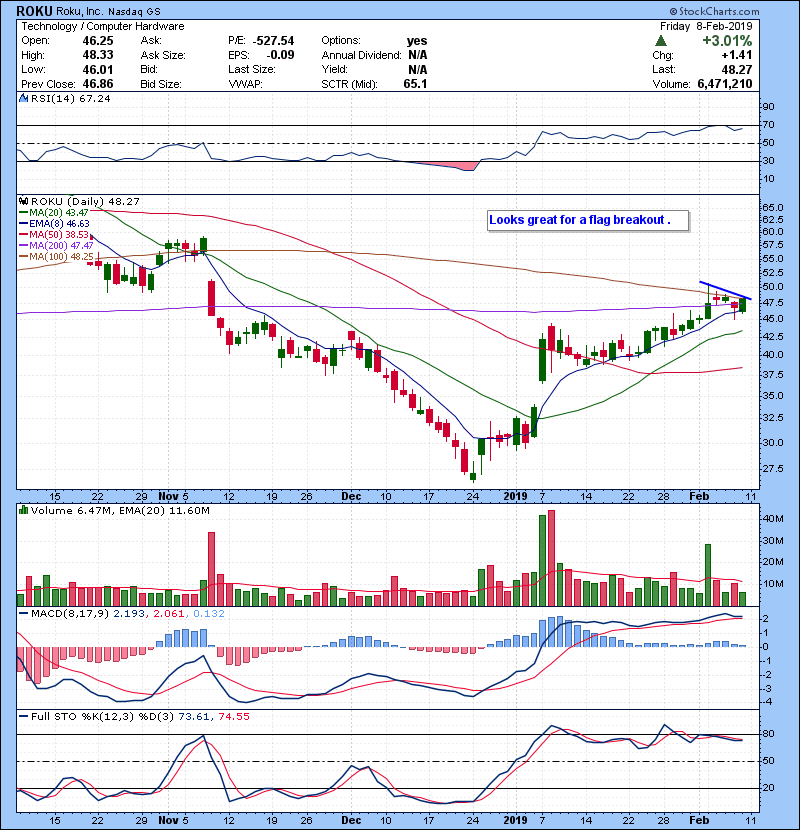Click the 40M volume axis label
Screen dimensions: 800x830
point(772,519)
